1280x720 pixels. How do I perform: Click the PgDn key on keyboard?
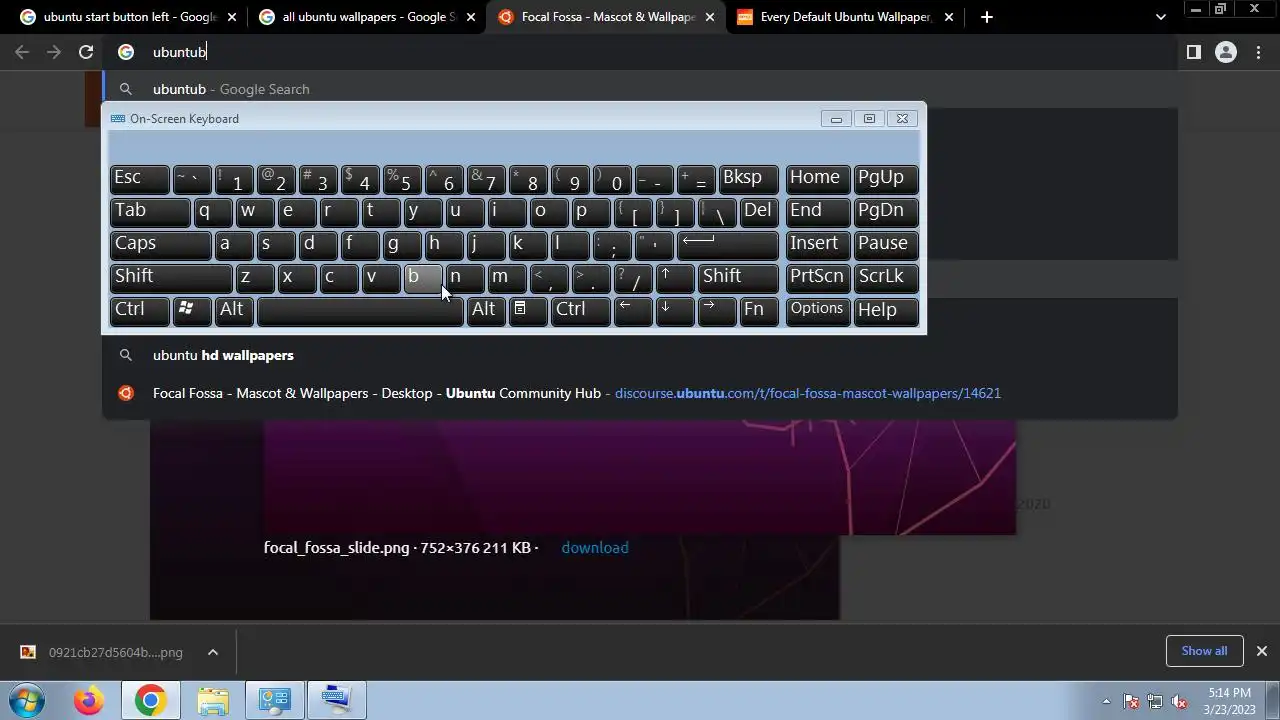click(x=887, y=211)
